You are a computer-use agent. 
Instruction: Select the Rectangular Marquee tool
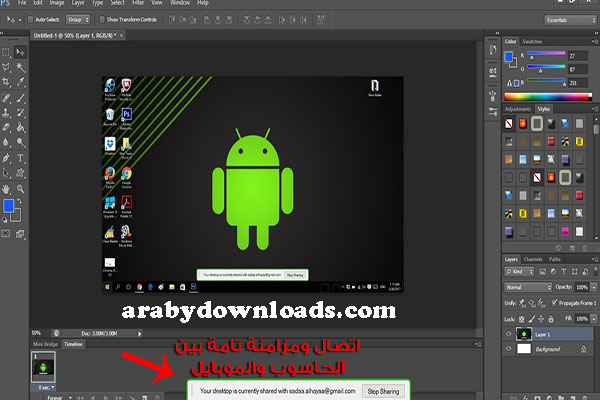coord(6,52)
